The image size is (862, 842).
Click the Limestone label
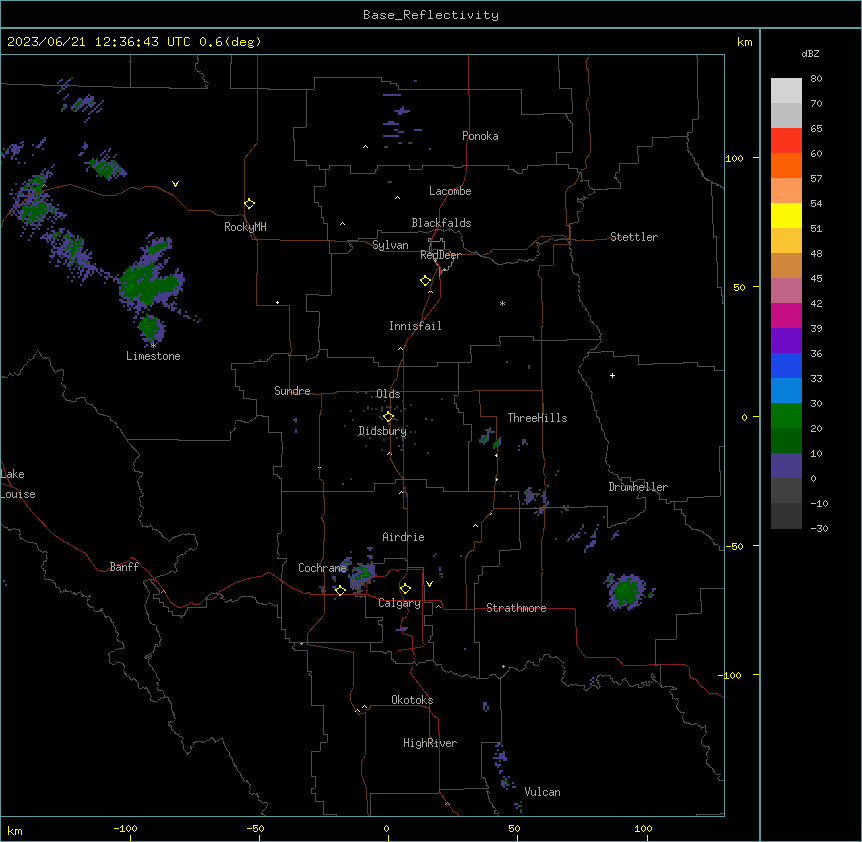pos(153,356)
